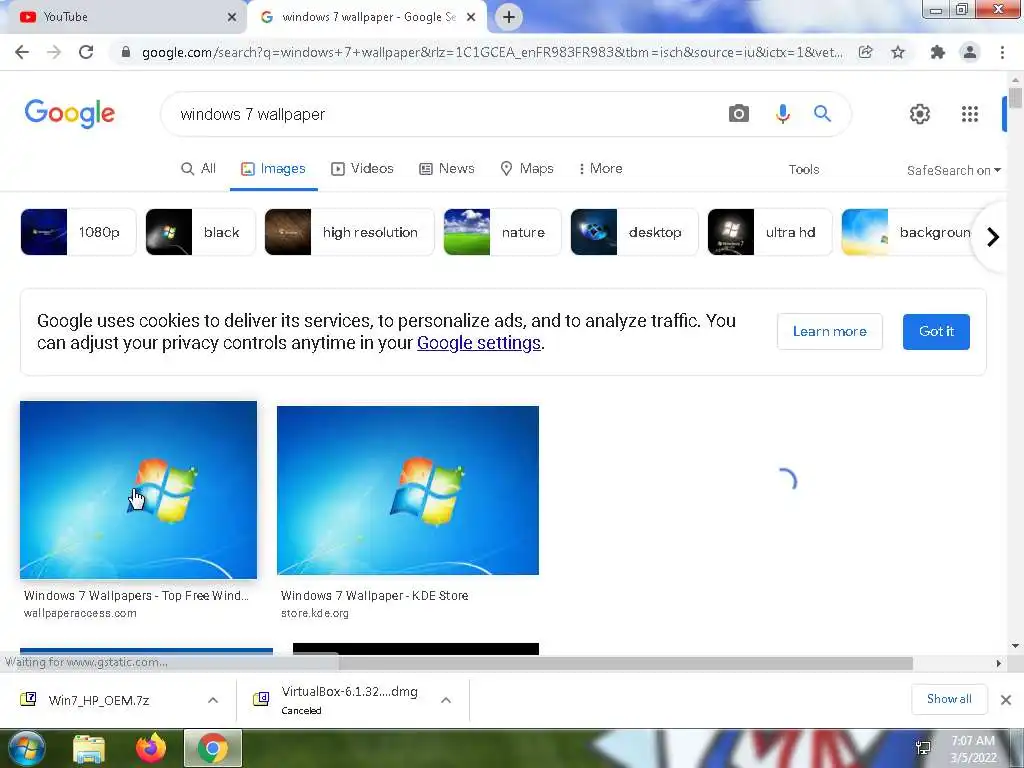Click the Learn more cookie button
The image size is (1024, 768).
(x=829, y=332)
